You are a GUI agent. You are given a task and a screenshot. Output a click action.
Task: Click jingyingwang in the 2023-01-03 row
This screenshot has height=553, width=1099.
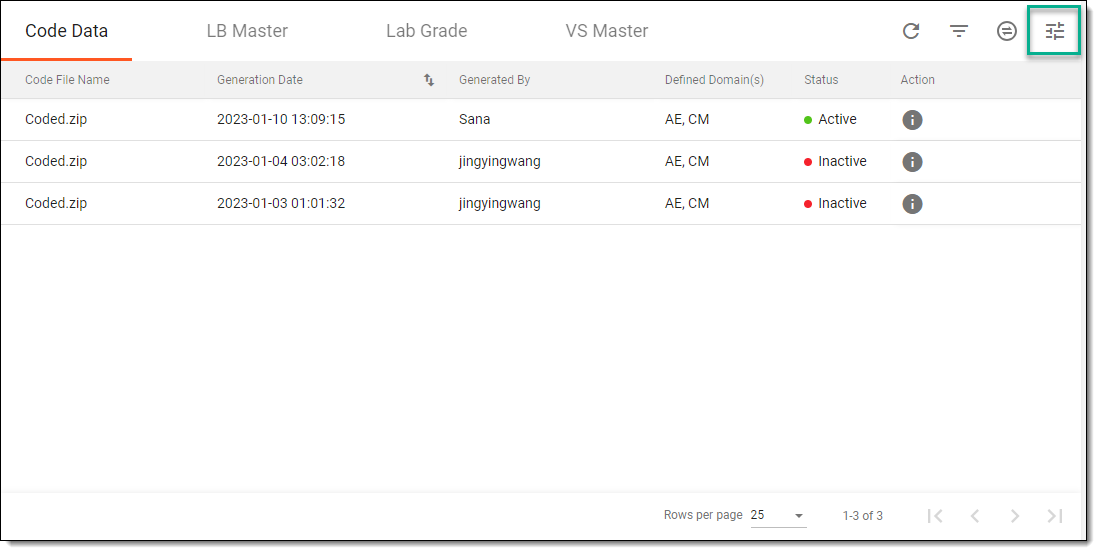[500, 204]
